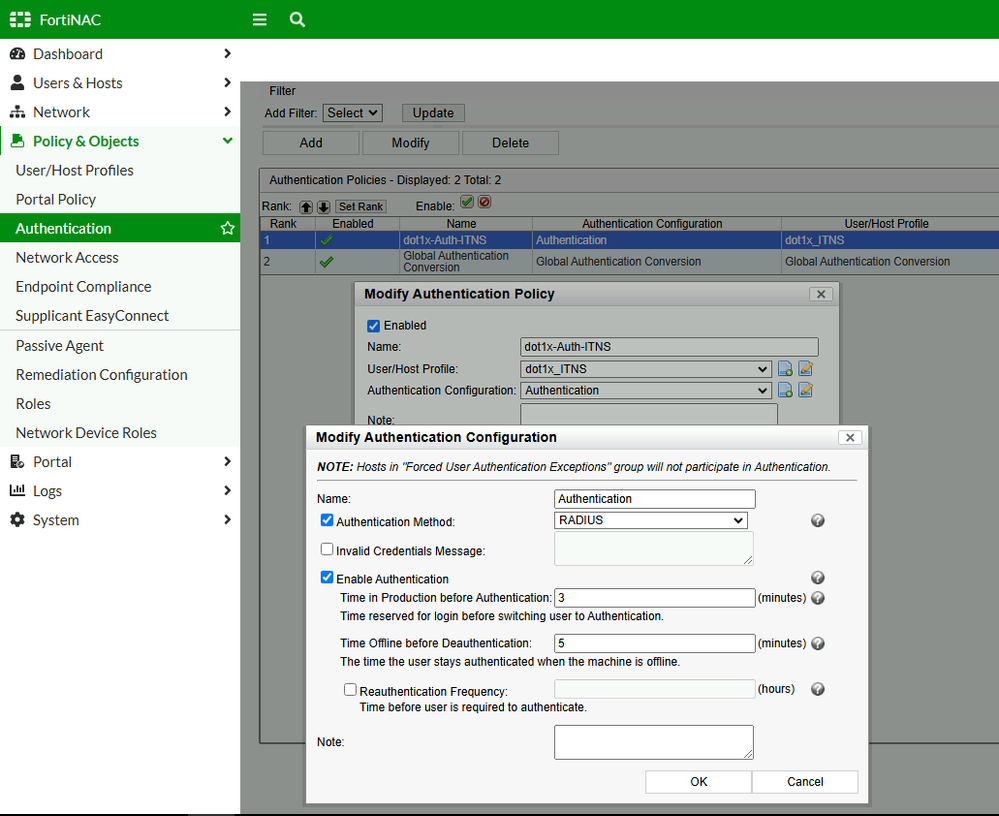Viewport: 999px width, 816px height.
Task: Open the Add Filter Select dropdown
Action: 352,113
